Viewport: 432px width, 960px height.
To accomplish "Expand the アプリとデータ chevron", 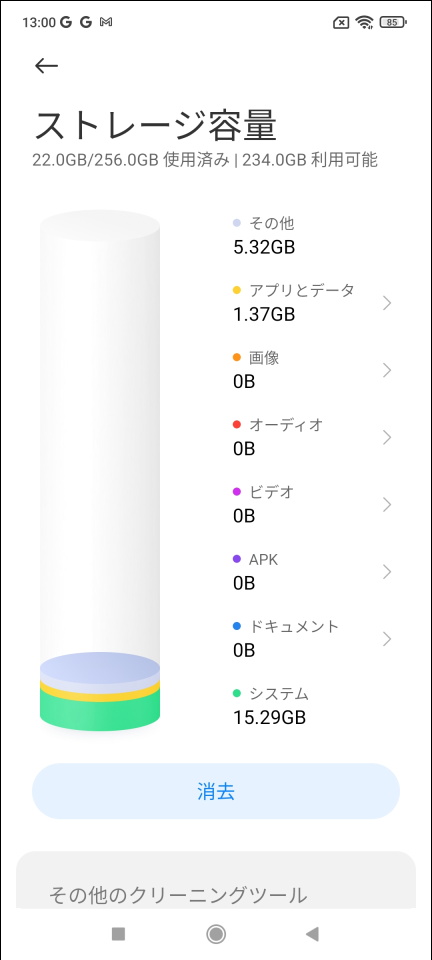I will coord(387,302).
